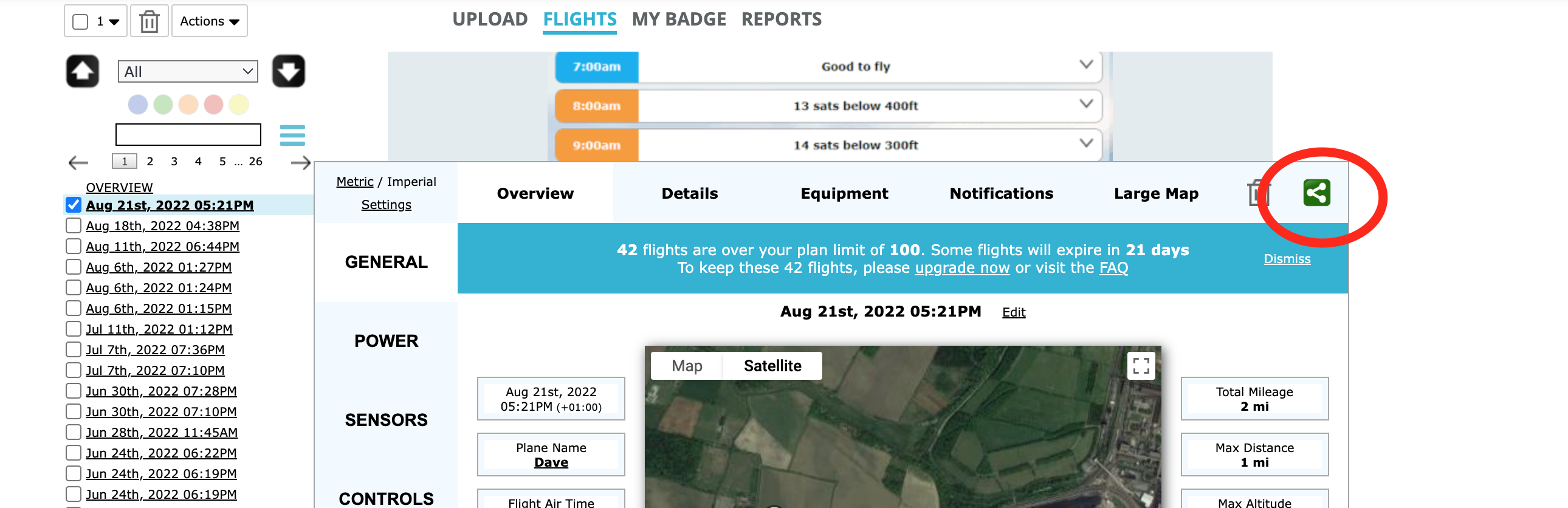Click the black down arrow icon

pyautogui.click(x=289, y=71)
